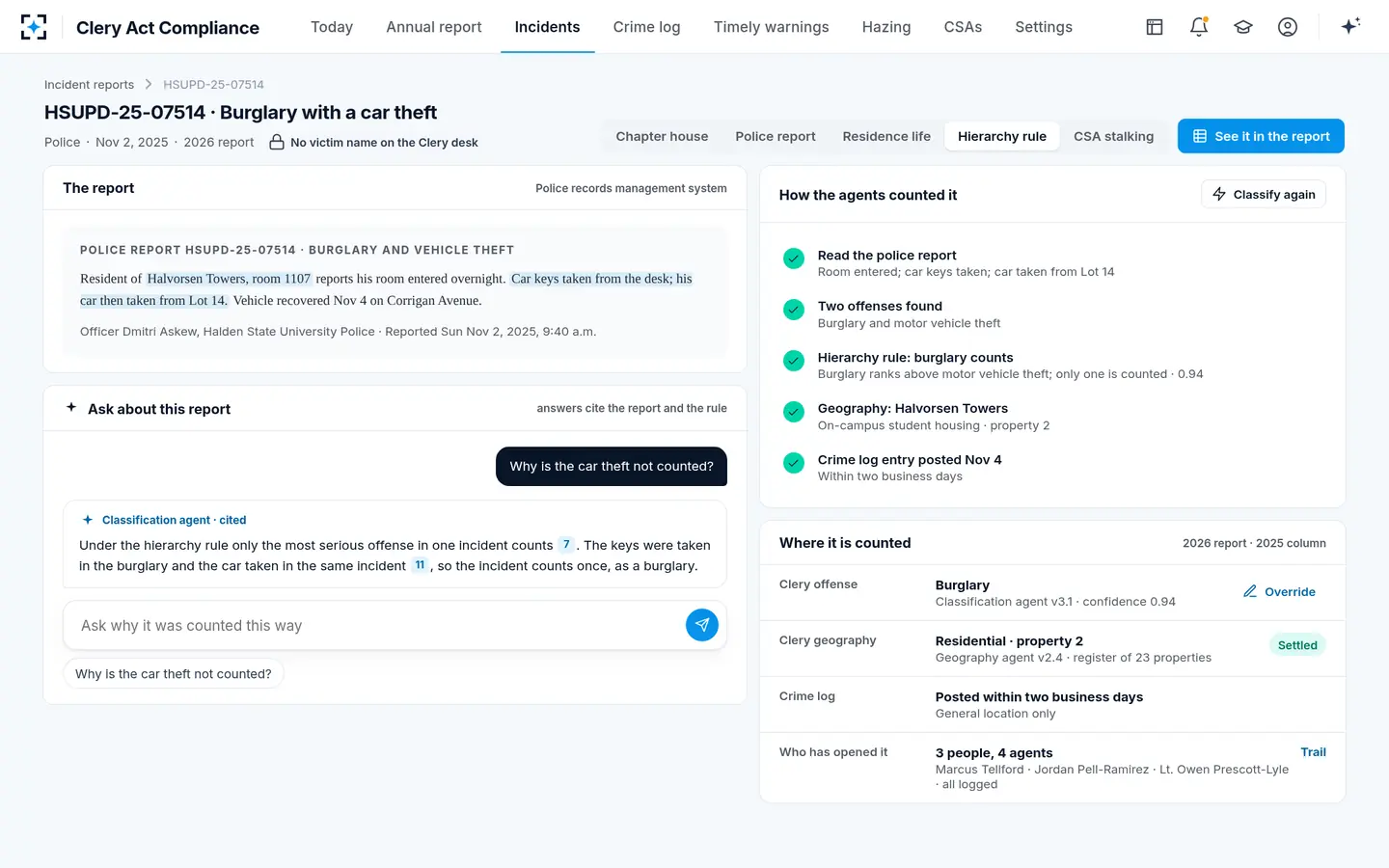Select the Hierarchy rule example
This screenshot has height=868, width=1389.
point(1002,136)
